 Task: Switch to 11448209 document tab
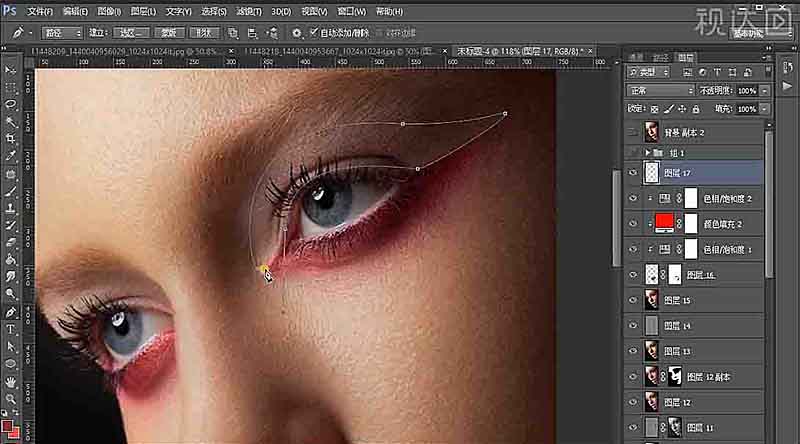click(125, 51)
